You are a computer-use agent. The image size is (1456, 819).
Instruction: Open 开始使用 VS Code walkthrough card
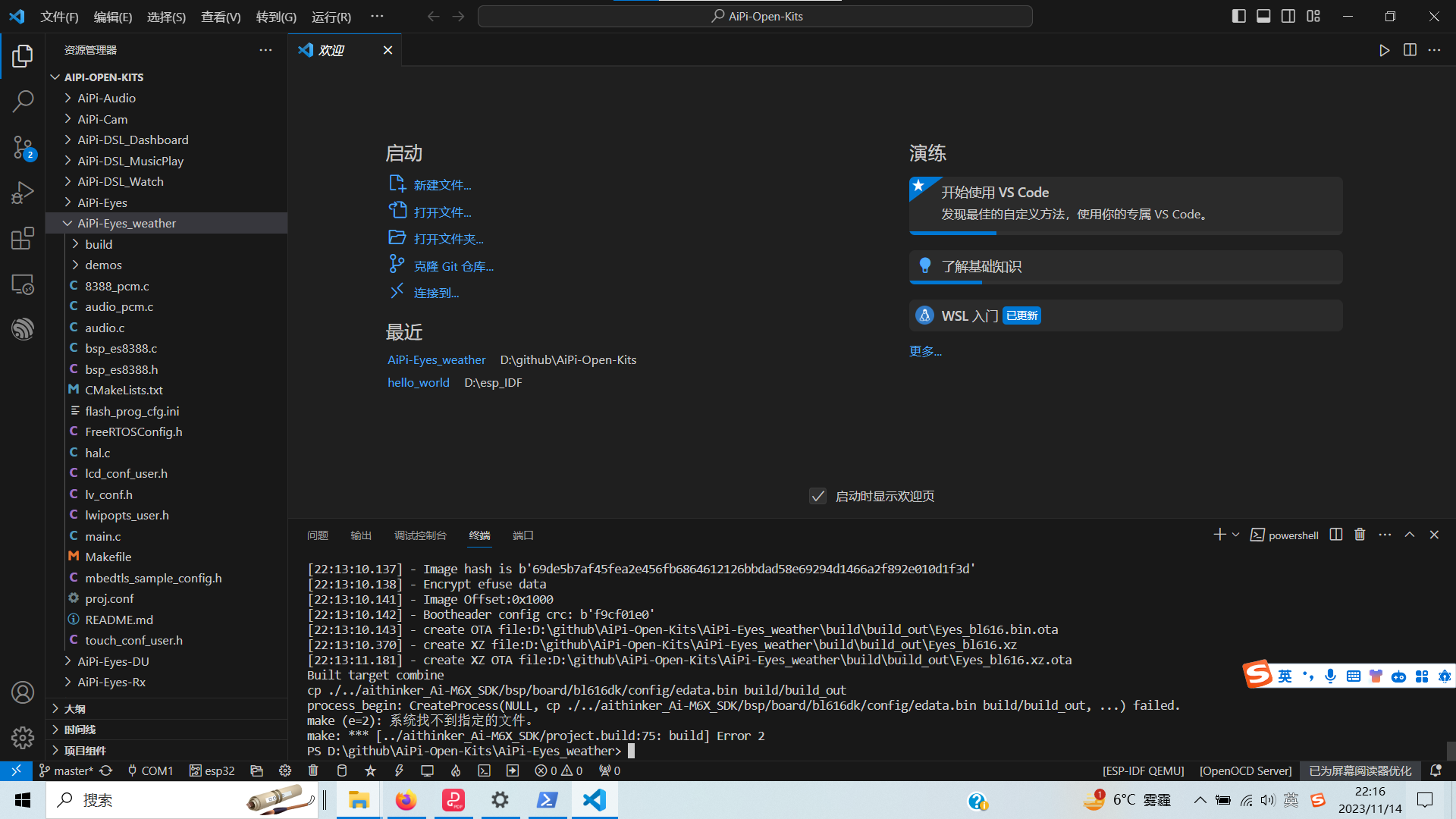click(1125, 206)
